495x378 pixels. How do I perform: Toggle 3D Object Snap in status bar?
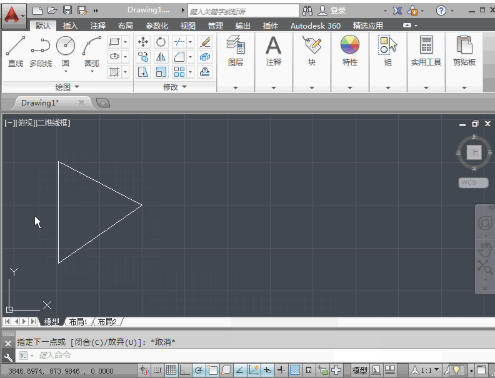(226, 370)
